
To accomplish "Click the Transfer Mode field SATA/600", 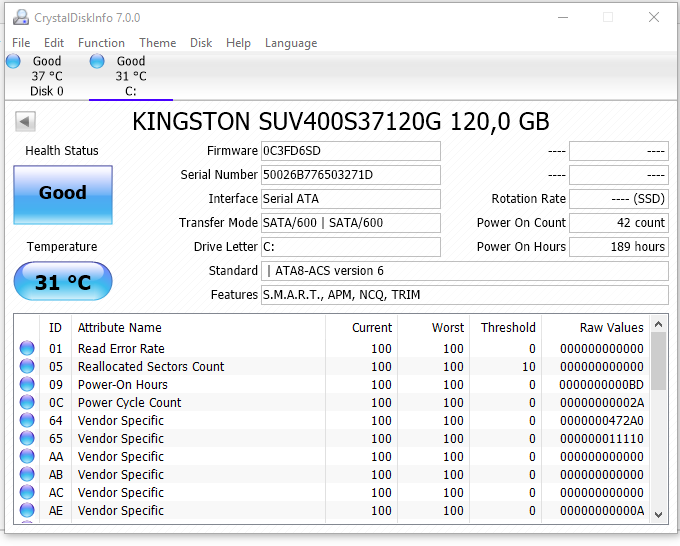I will [x=351, y=223].
